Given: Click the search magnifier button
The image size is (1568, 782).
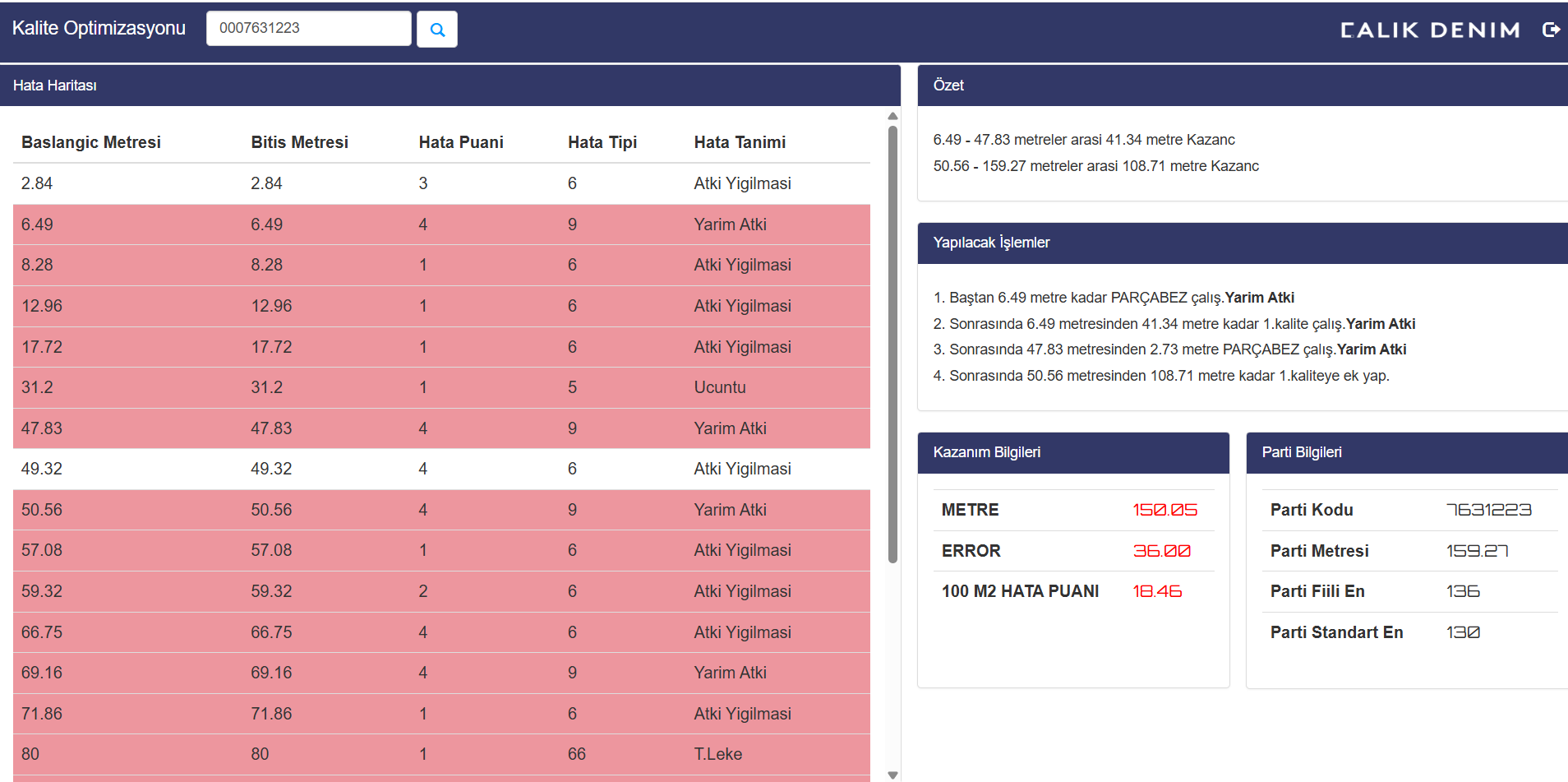Looking at the screenshot, I should coord(436,30).
